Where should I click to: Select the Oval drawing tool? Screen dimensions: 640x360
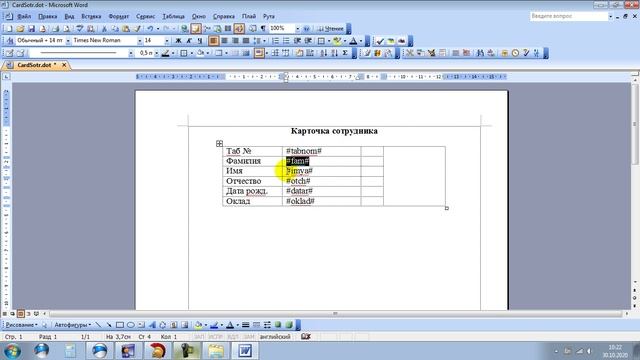(131, 325)
